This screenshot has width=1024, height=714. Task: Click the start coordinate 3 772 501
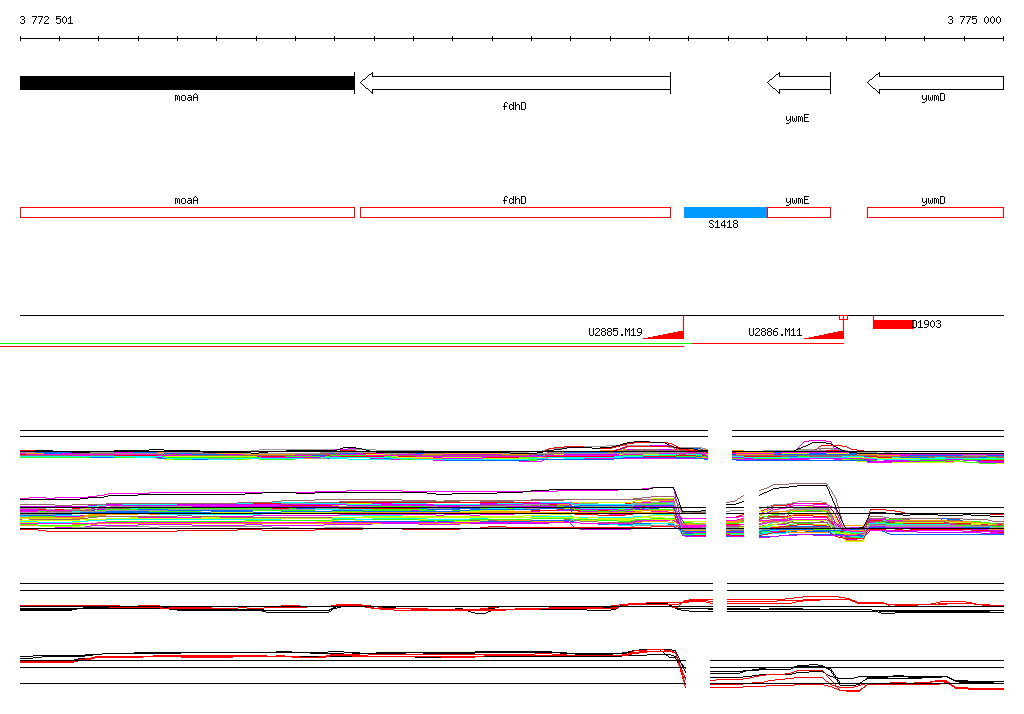click(46, 20)
